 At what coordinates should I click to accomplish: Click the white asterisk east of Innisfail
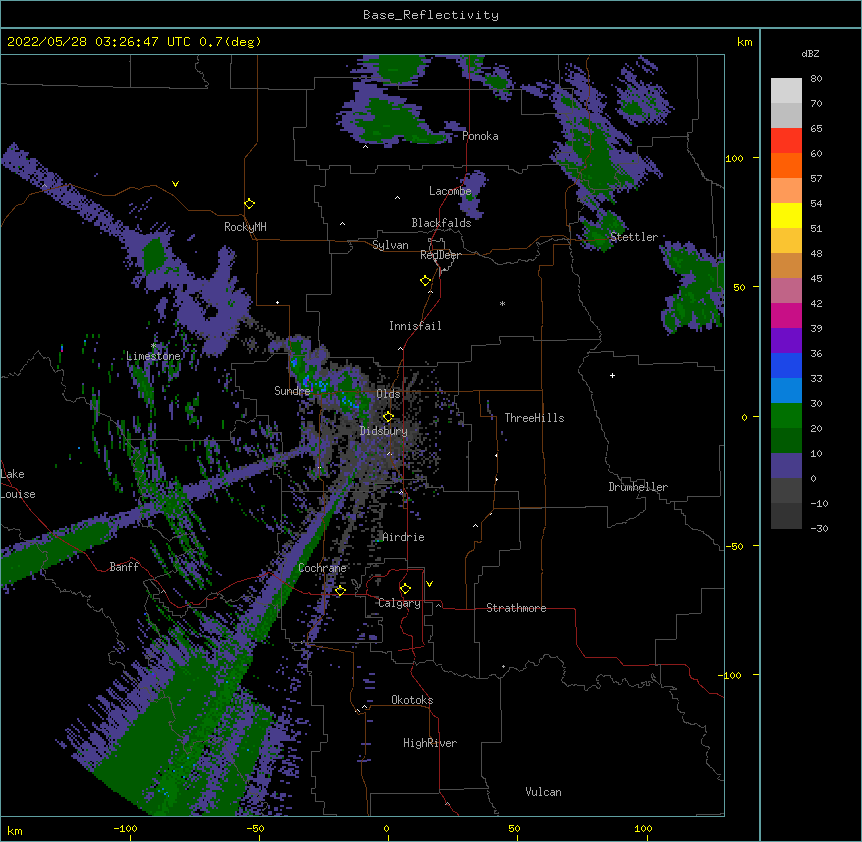coord(502,303)
